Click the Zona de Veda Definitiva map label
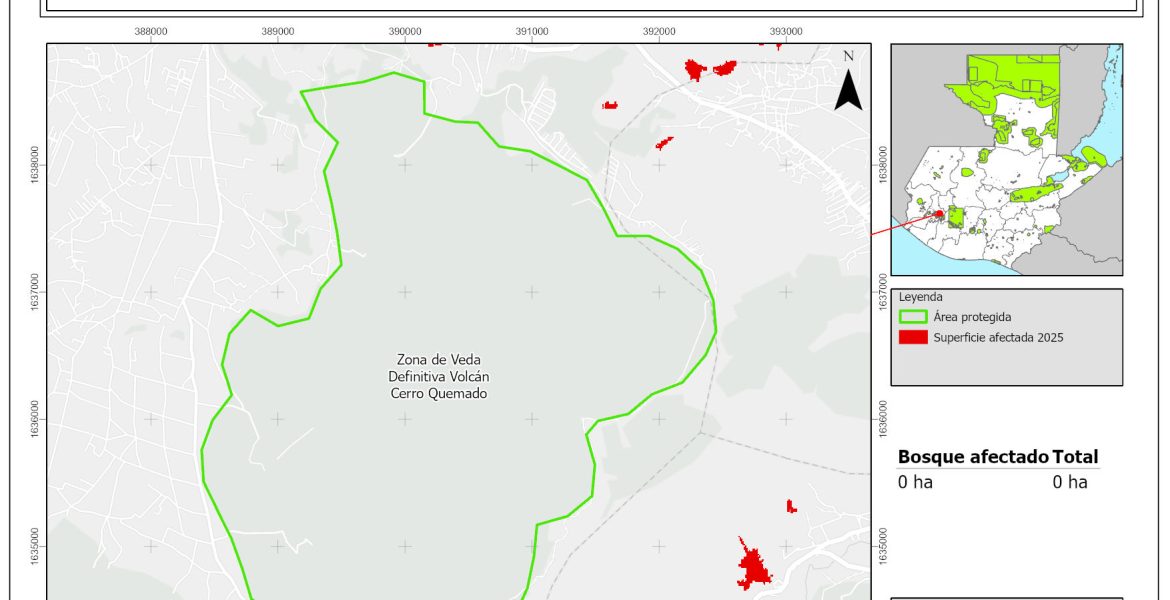 click(x=439, y=376)
